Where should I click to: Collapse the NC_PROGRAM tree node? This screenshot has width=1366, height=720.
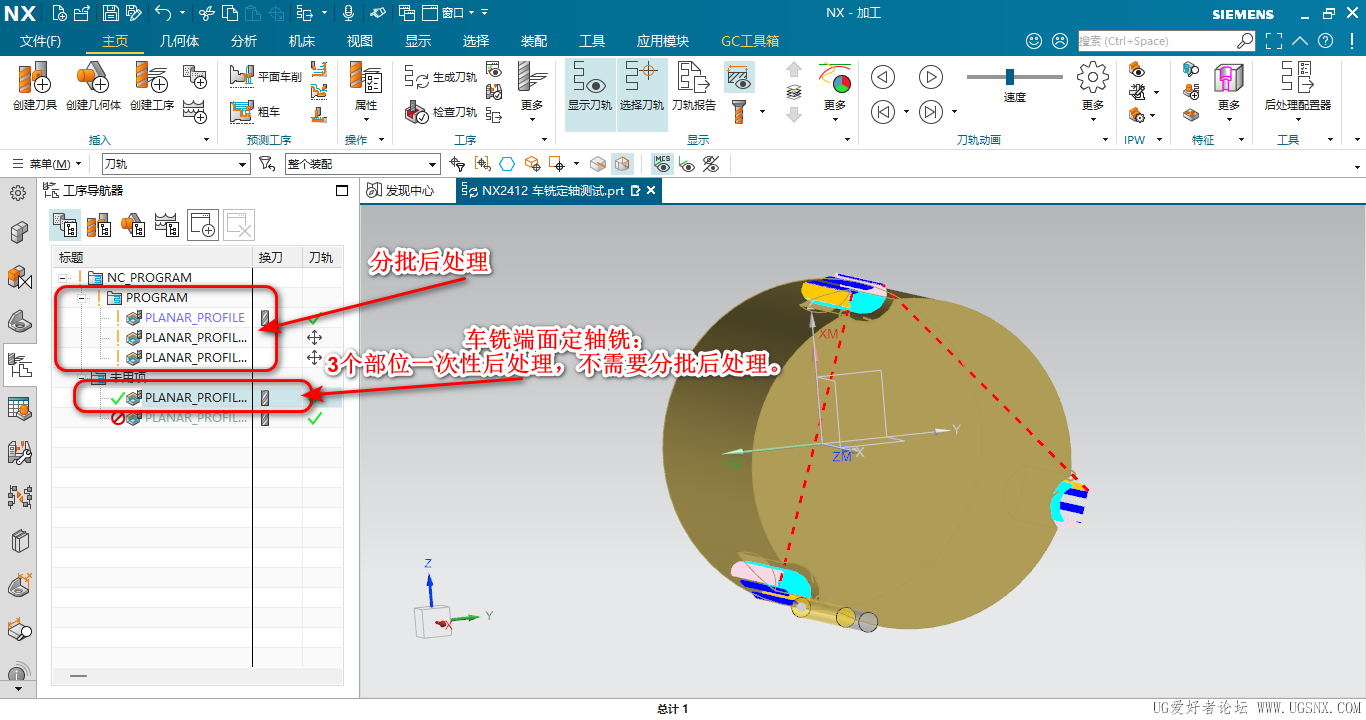pyautogui.click(x=64, y=278)
